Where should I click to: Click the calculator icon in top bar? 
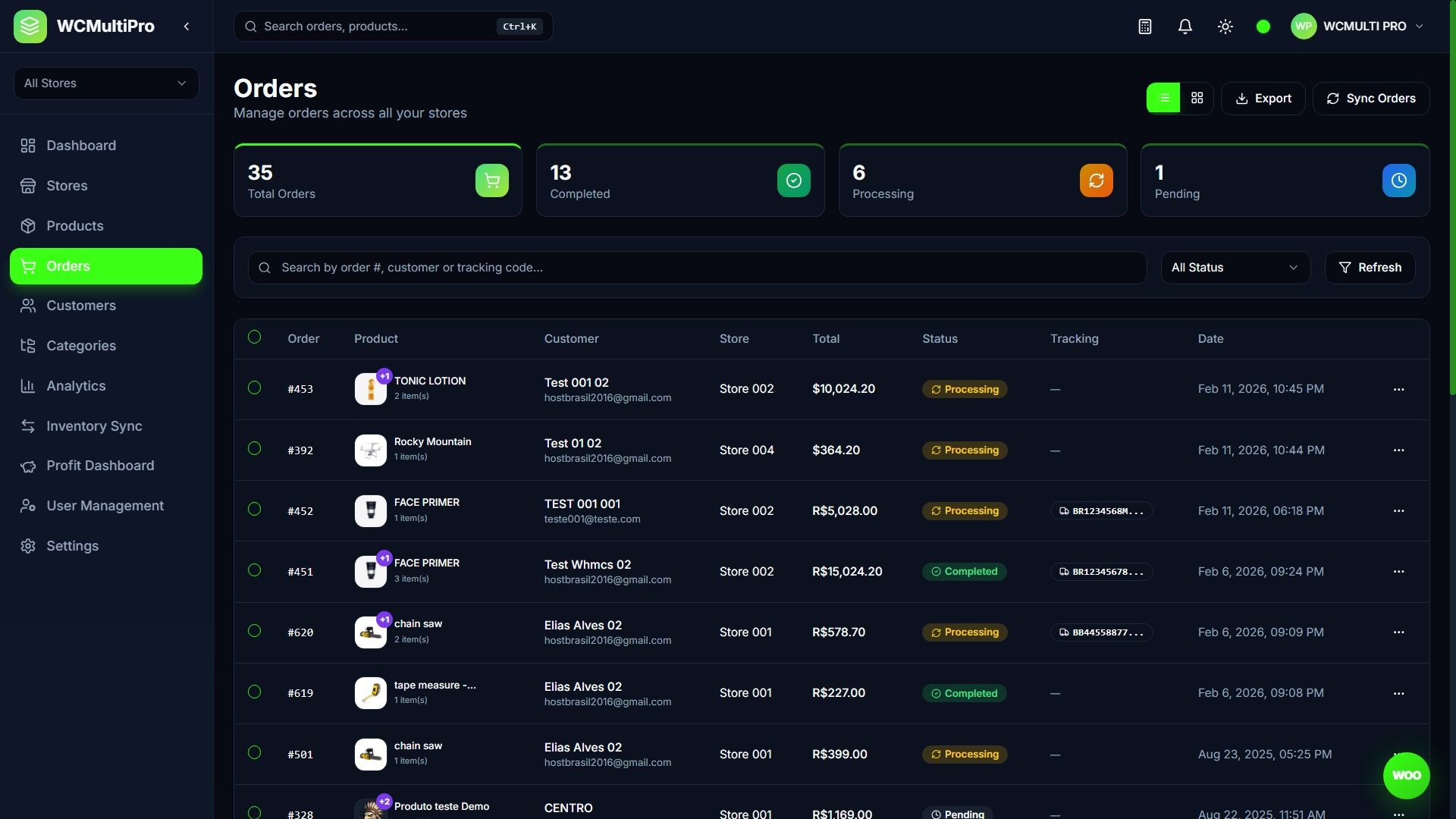pyautogui.click(x=1144, y=27)
